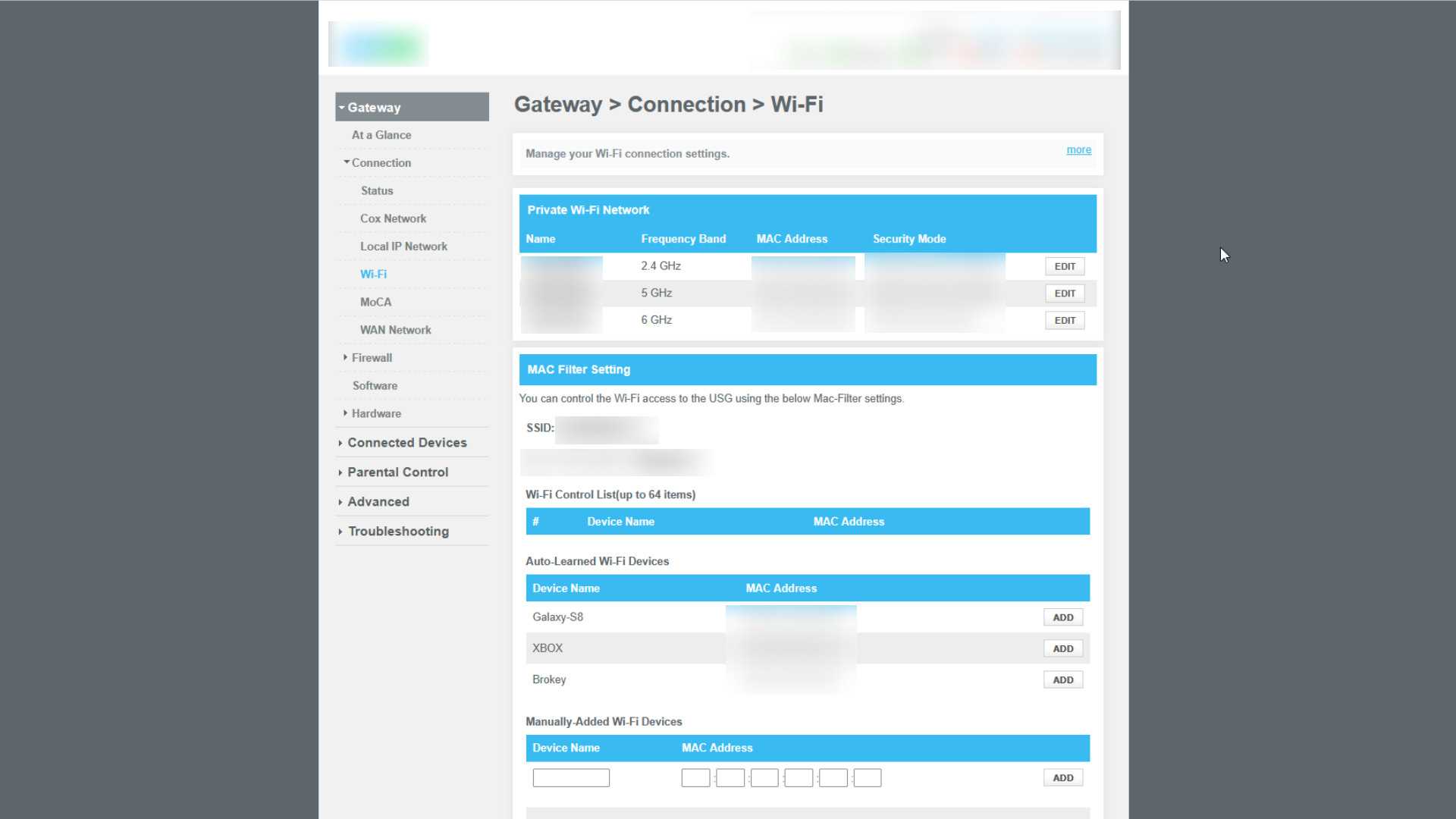The image size is (1456, 819).
Task: Click the 'more' help link
Action: click(x=1078, y=150)
